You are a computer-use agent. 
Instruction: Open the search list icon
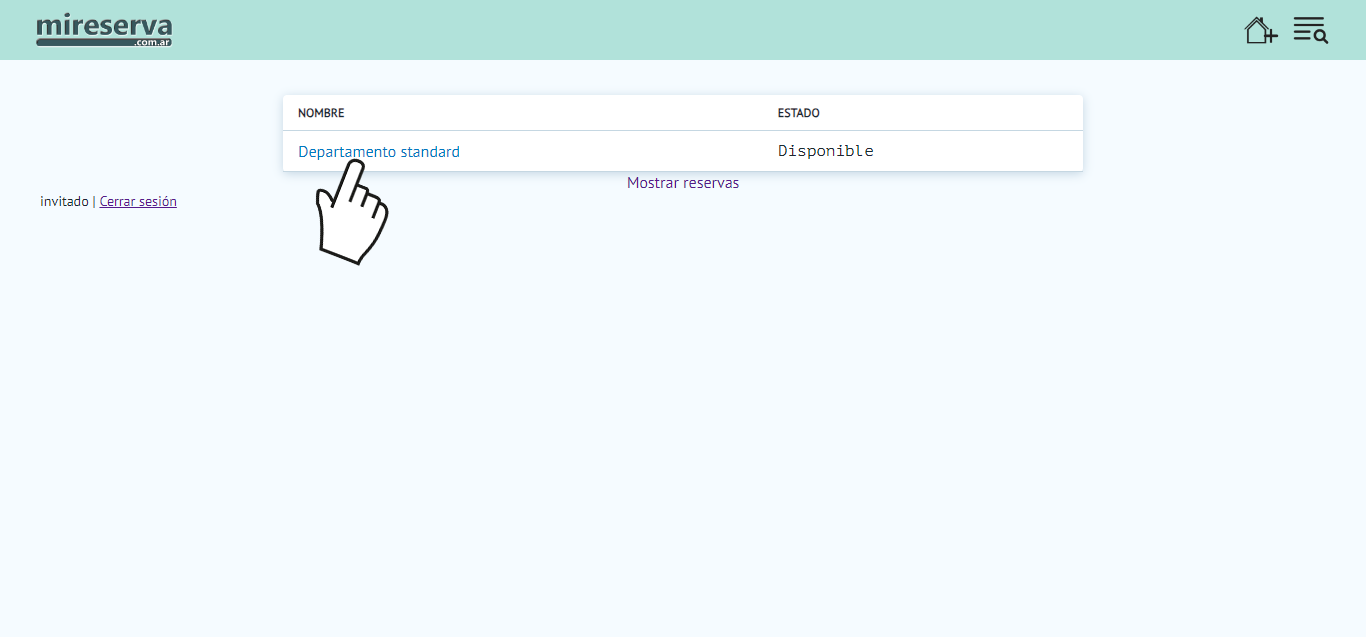click(1309, 30)
